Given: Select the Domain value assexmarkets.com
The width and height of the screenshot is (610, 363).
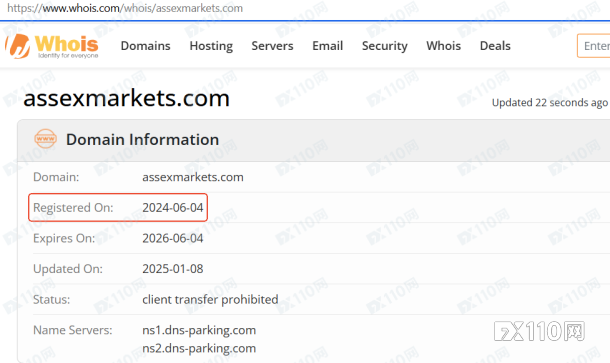Looking at the screenshot, I should 193,177.
